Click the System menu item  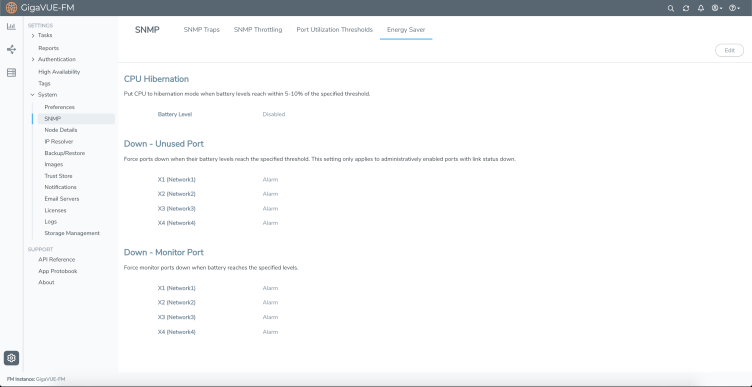47,95
